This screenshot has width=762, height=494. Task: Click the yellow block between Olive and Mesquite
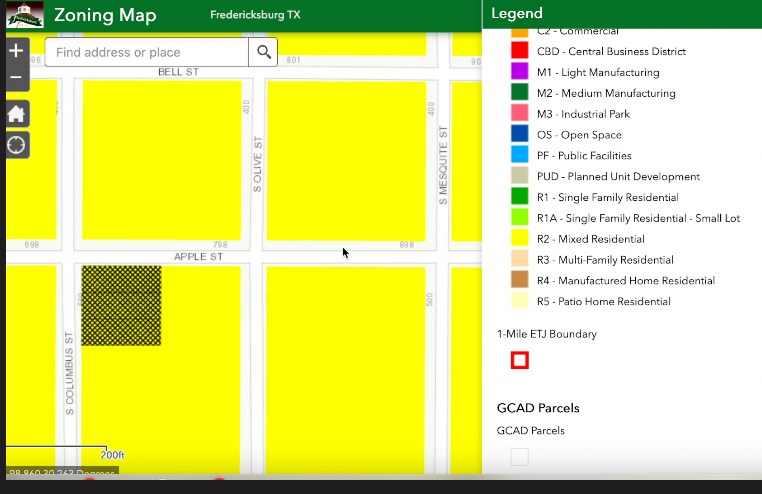click(346, 160)
